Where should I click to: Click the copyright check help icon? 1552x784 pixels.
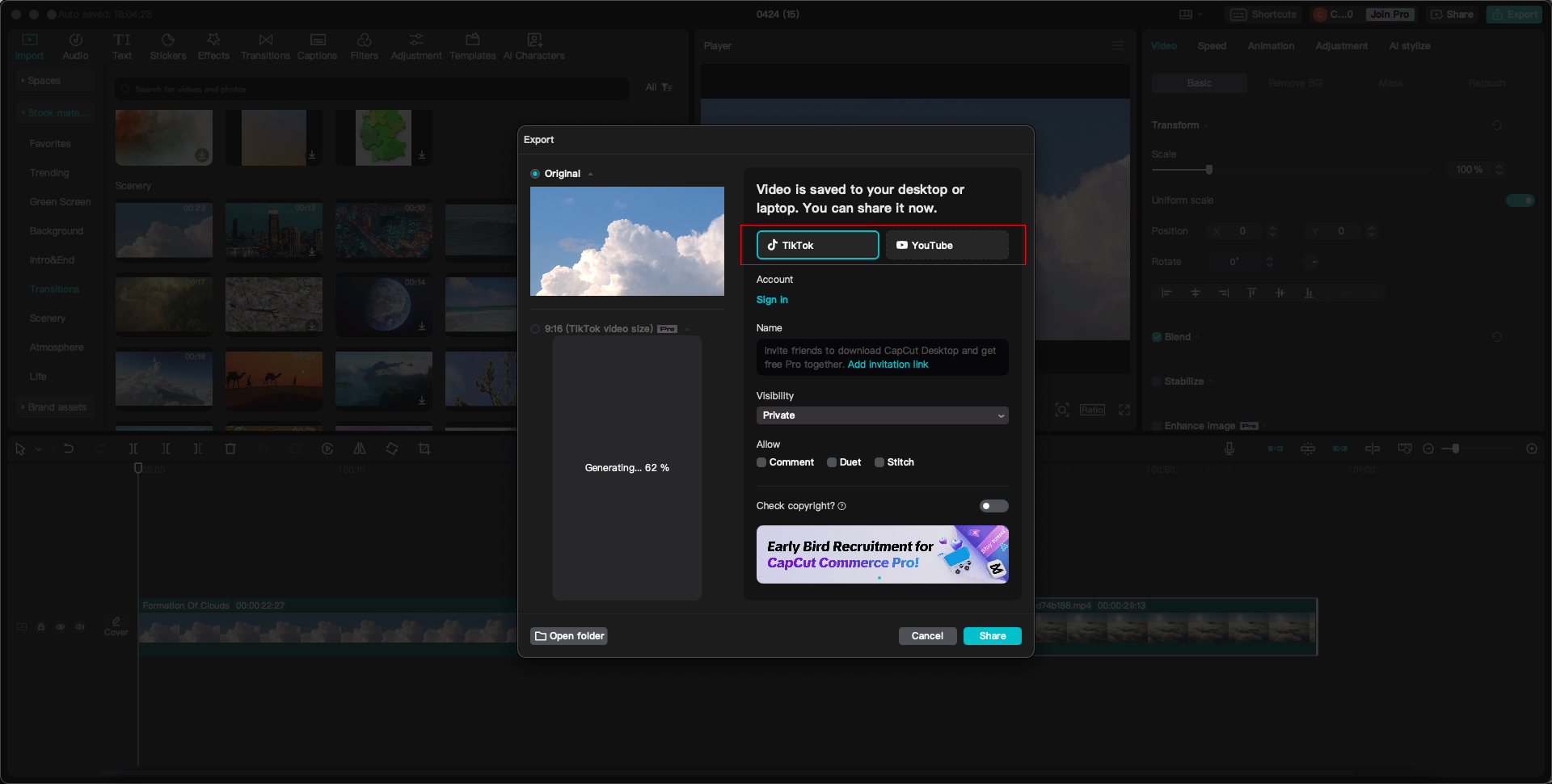pos(842,506)
